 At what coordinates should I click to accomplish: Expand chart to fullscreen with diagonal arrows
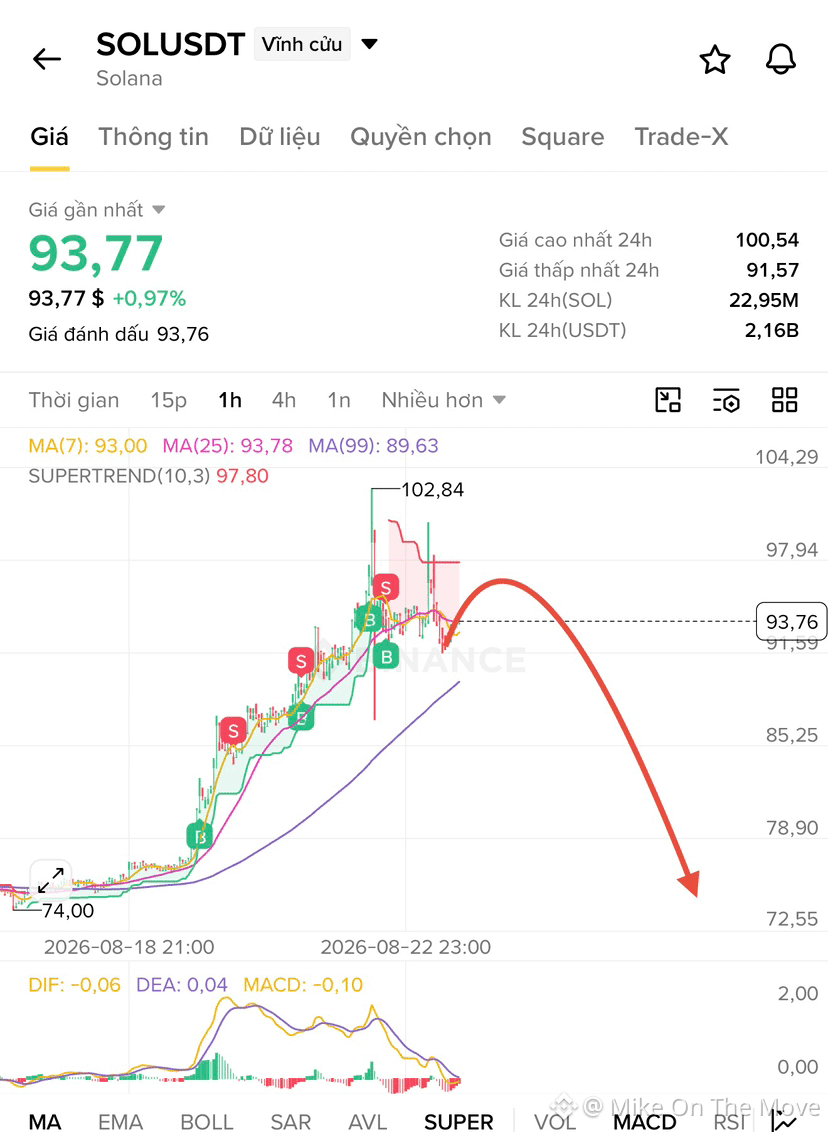click(x=51, y=879)
